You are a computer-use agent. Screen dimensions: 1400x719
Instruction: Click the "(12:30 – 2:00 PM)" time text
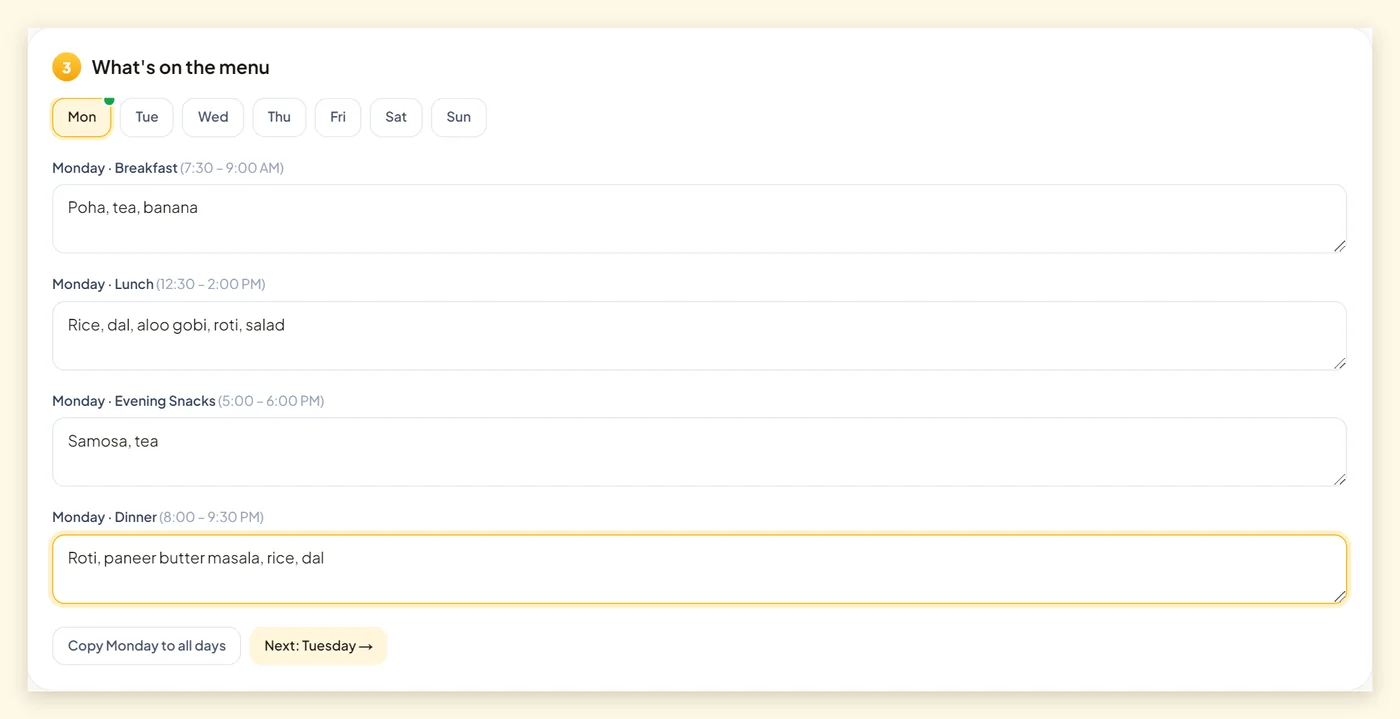pos(211,284)
